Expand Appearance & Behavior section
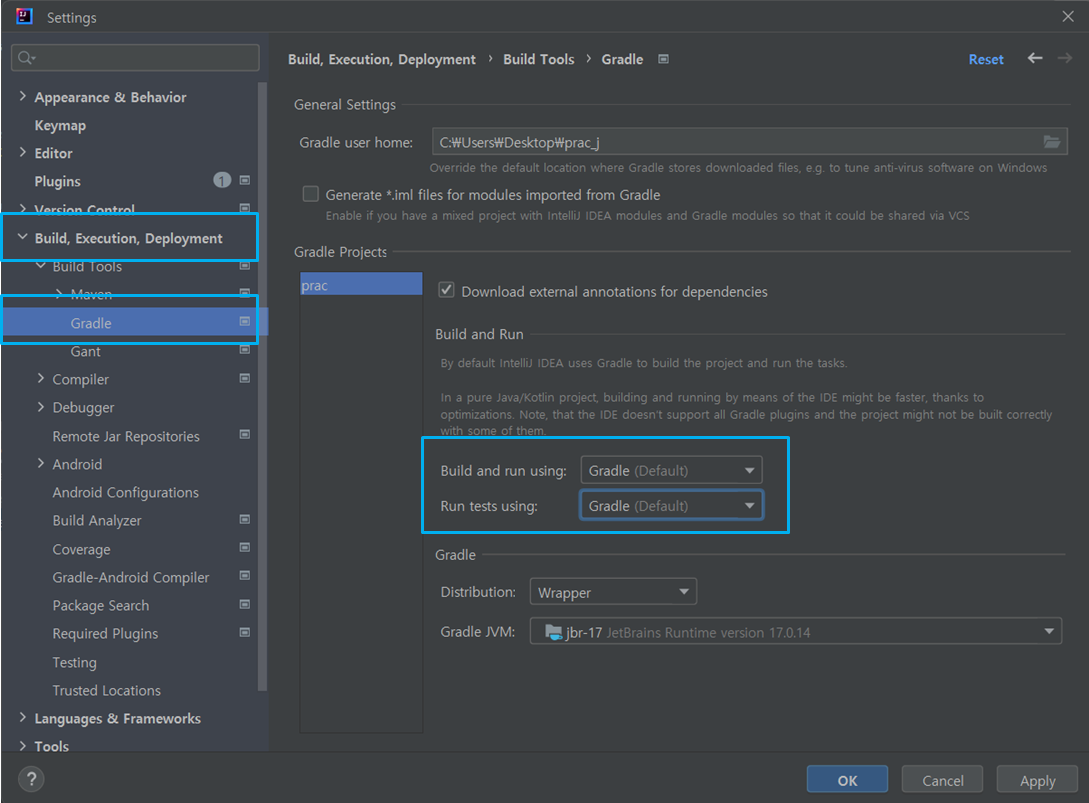 point(22,96)
